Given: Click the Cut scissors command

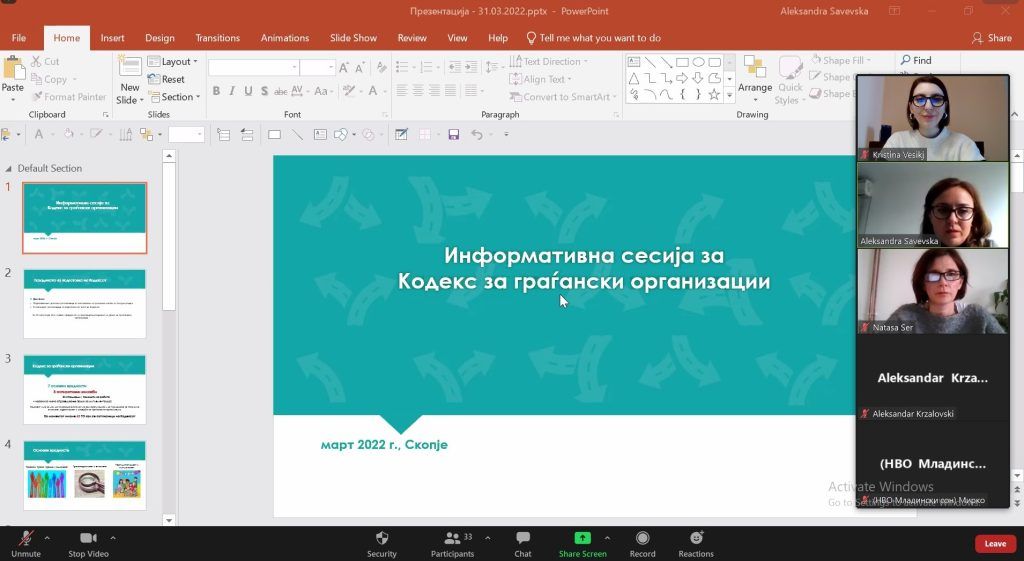Looking at the screenshot, I should click(x=44, y=61).
